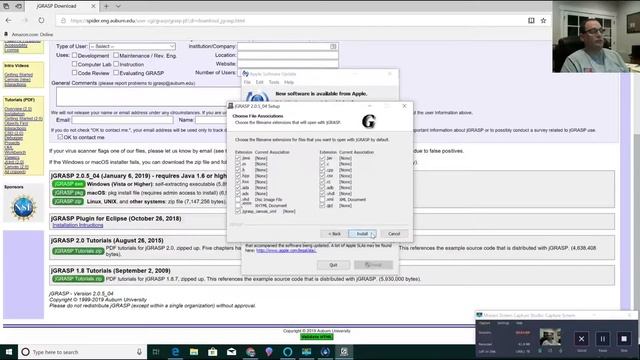Open the Windows Start menu
This screenshot has width=640, height=360.
point(9,352)
